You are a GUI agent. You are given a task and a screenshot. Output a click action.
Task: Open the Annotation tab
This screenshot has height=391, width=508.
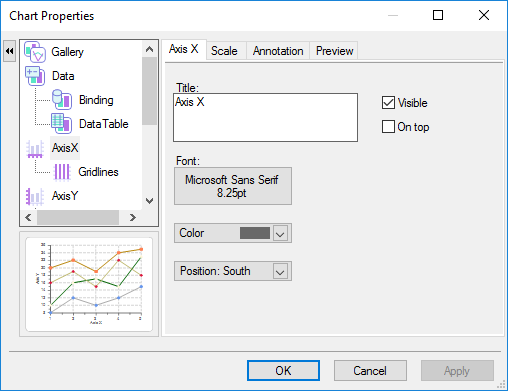tap(278, 51)
